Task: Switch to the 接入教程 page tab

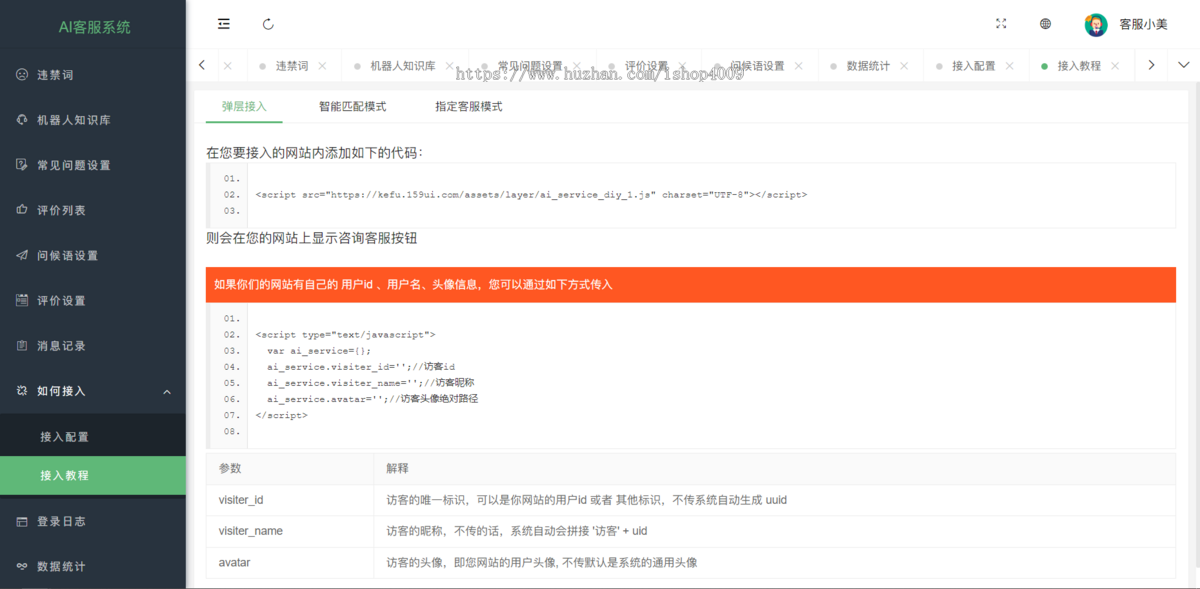Action: tap(1078, 66)
